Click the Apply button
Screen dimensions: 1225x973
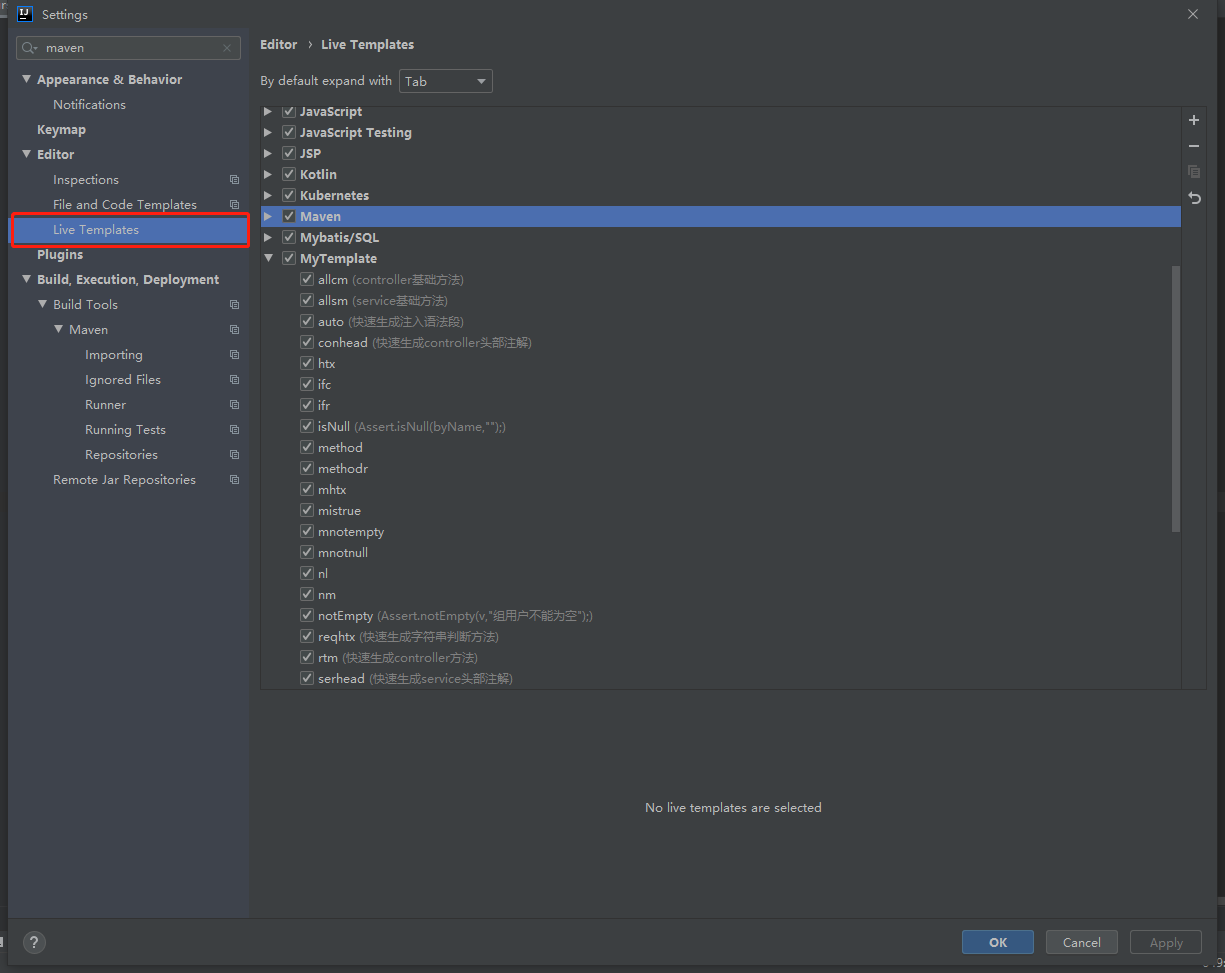(1166, 942)
